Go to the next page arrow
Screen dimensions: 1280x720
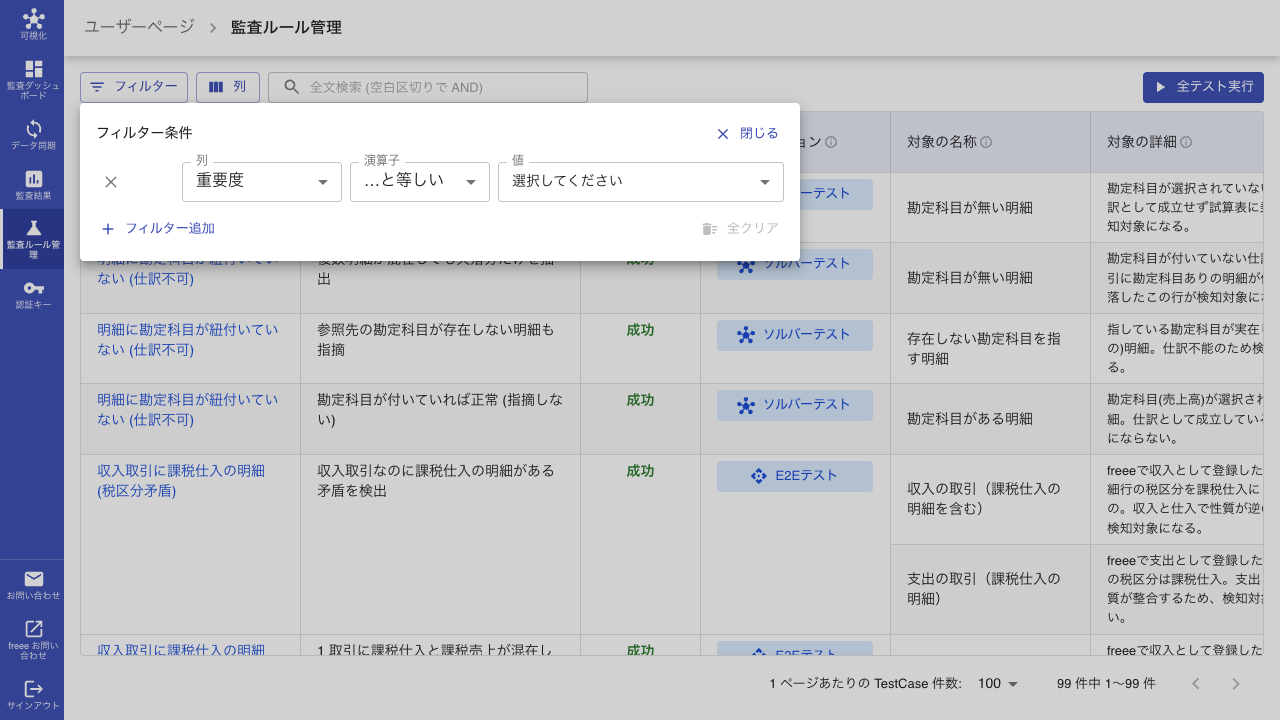point(1235,684)
